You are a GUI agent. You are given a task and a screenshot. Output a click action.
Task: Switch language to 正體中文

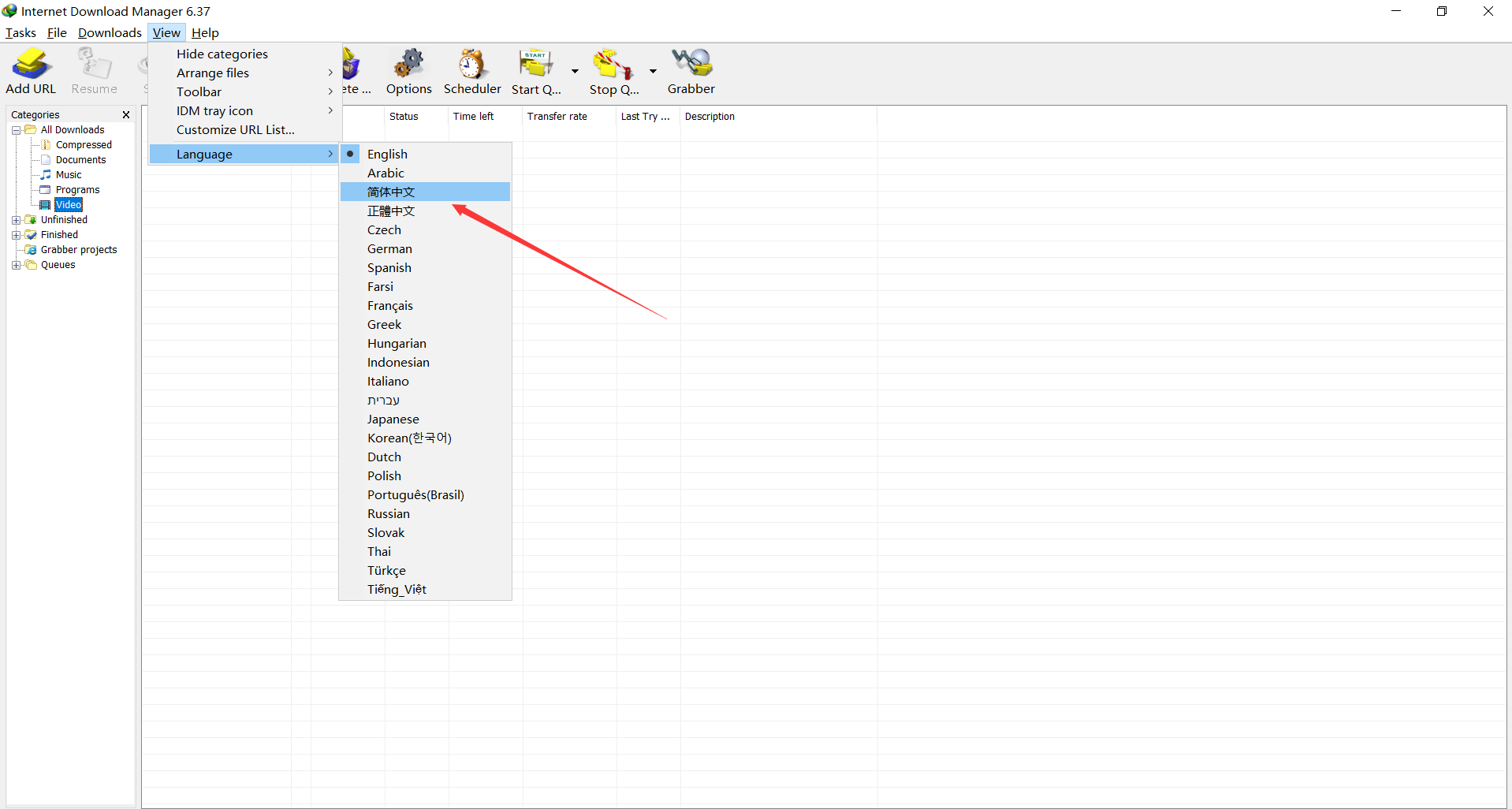426,211
